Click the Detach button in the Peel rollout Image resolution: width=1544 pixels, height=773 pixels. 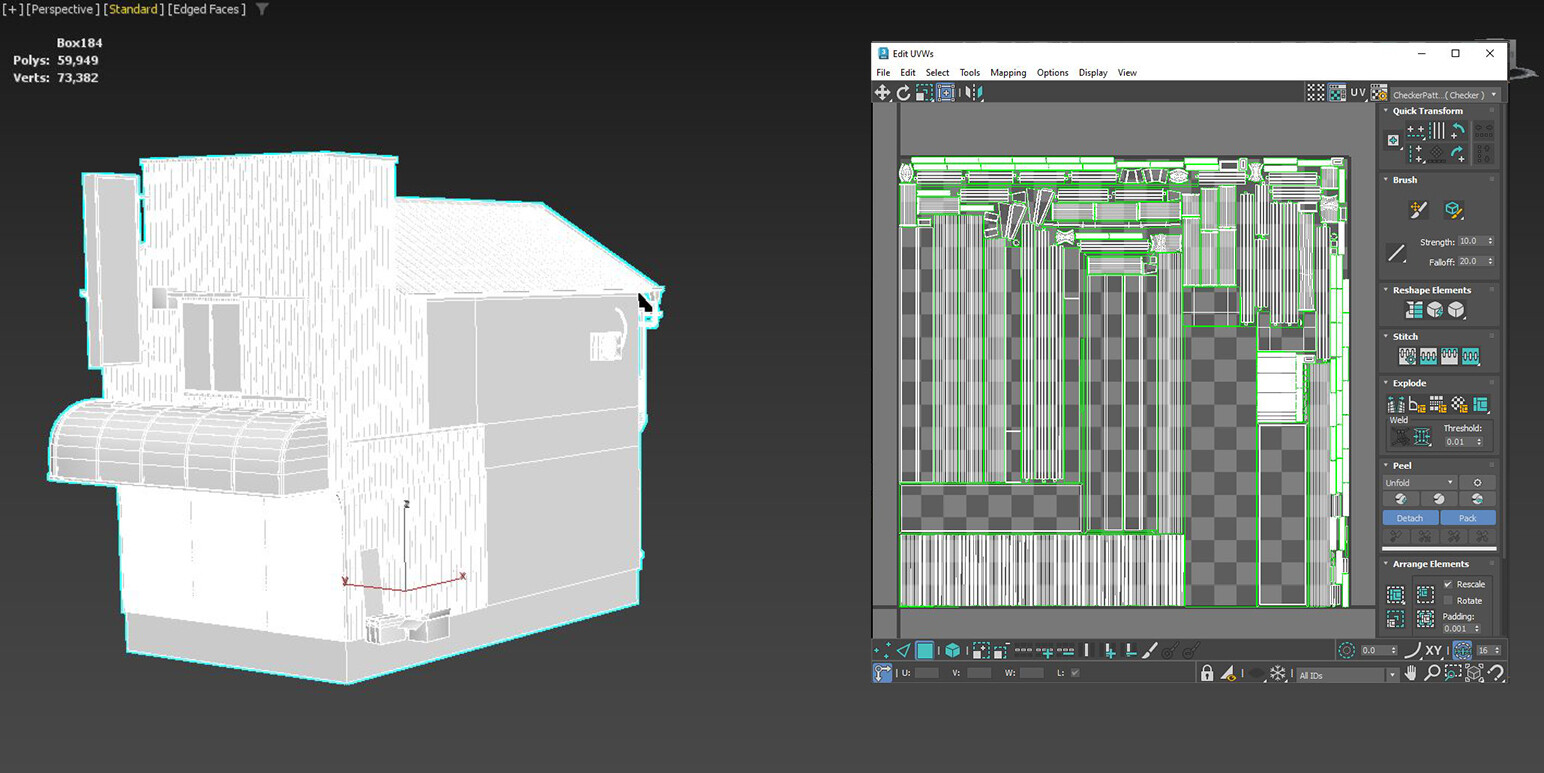click(1410, 518)
